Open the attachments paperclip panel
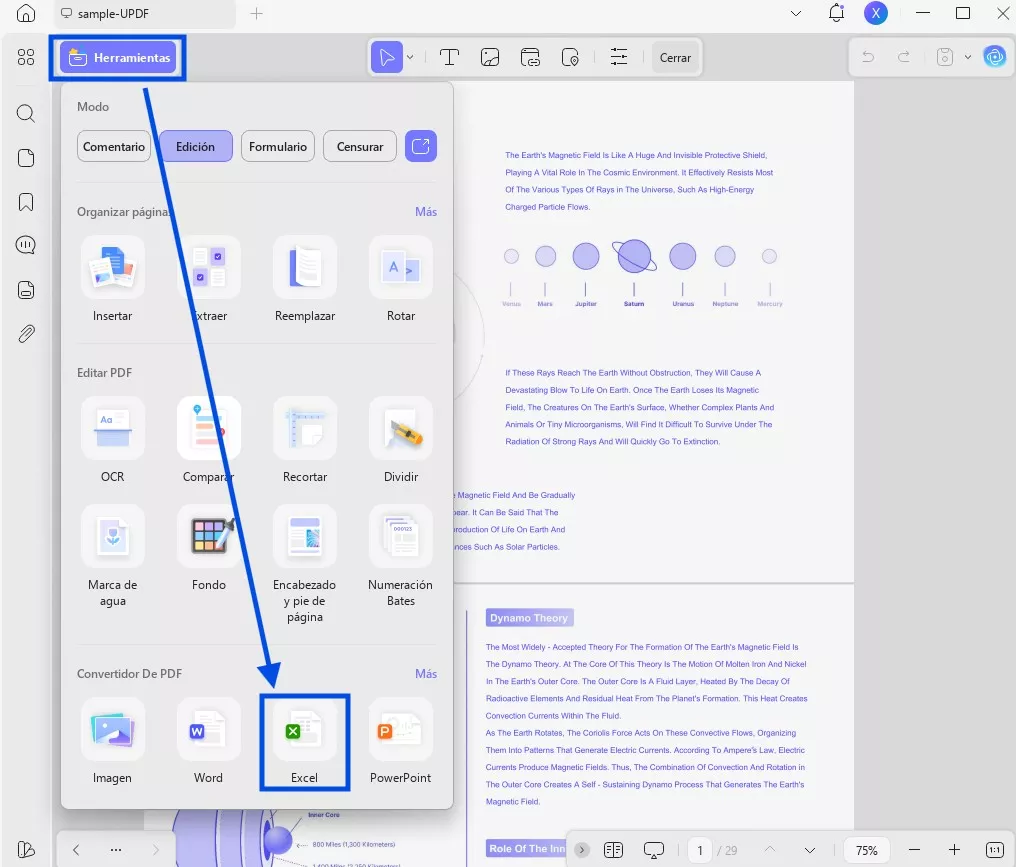The width and height of the screenshot is (1016, 867). [x=26, y=334]
